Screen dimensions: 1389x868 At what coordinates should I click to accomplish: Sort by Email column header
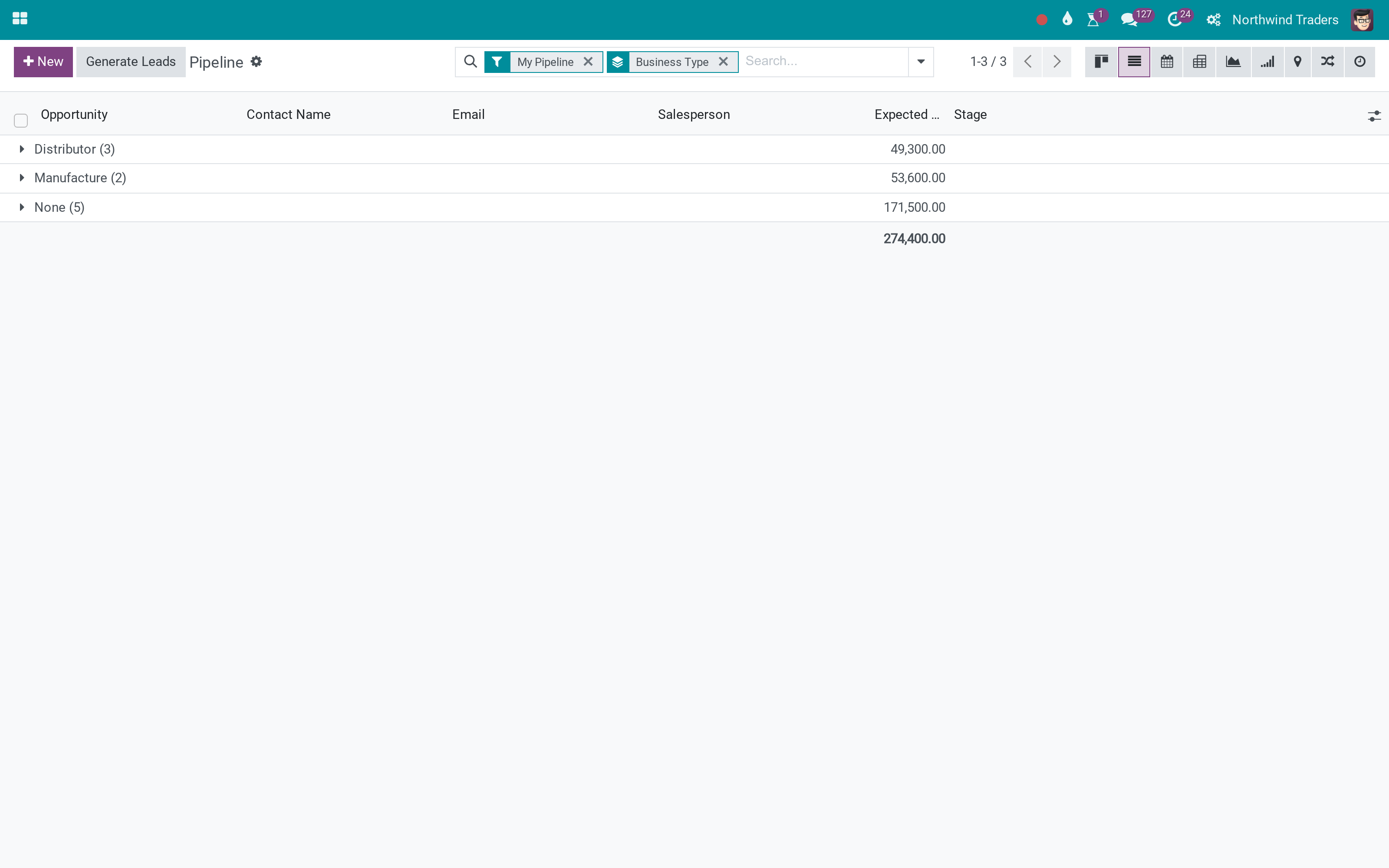click(x=468, y=114)
